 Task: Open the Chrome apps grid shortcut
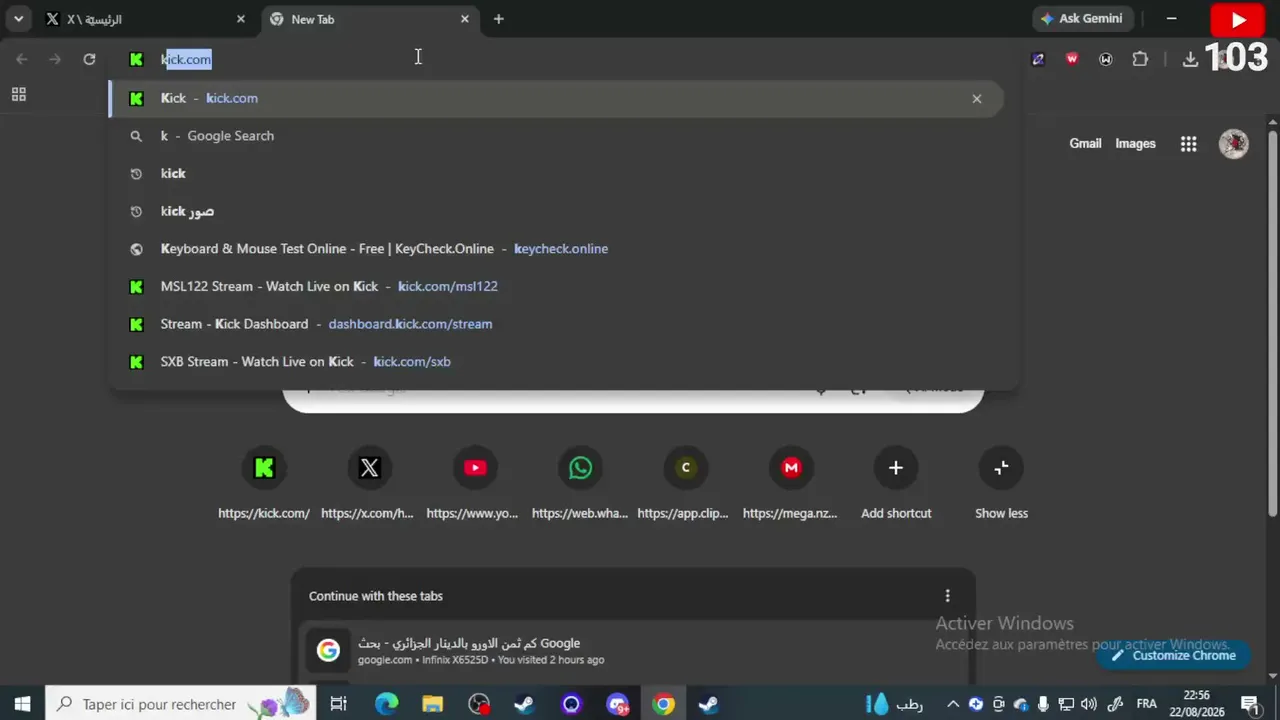click(x=18, y=95)
